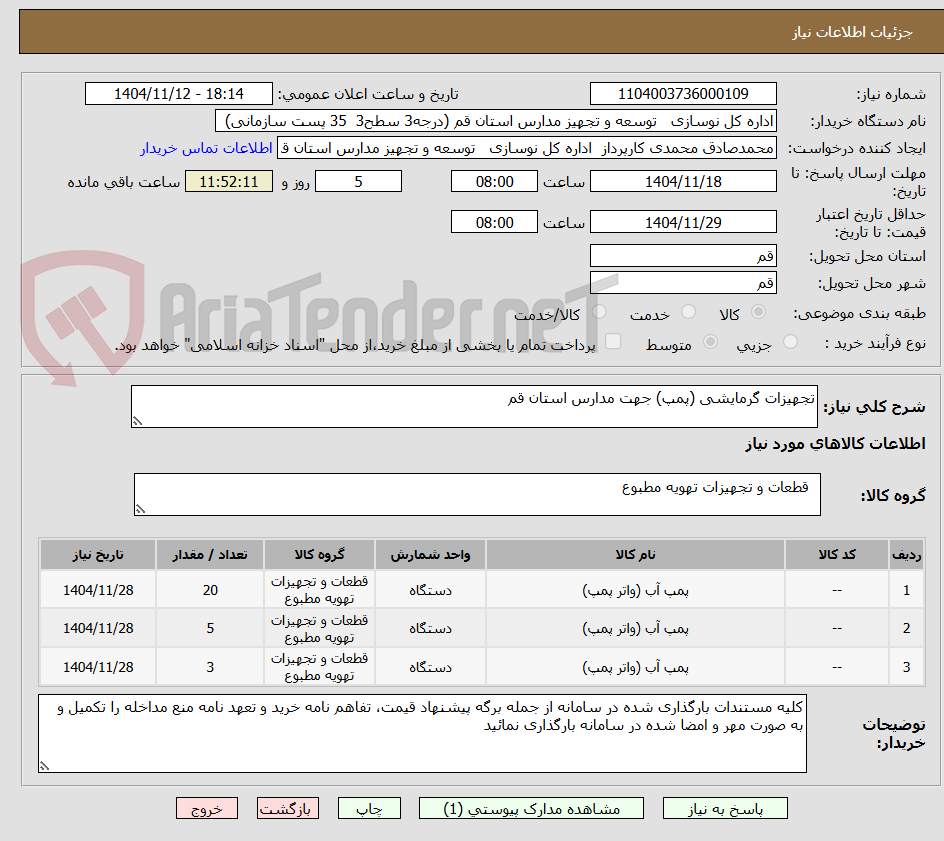Viewport: 944px width, 841px height.
Task: Click the شماره نیاز field 1104003736000109
Action: pyautogui.click(x=683, y=94)
